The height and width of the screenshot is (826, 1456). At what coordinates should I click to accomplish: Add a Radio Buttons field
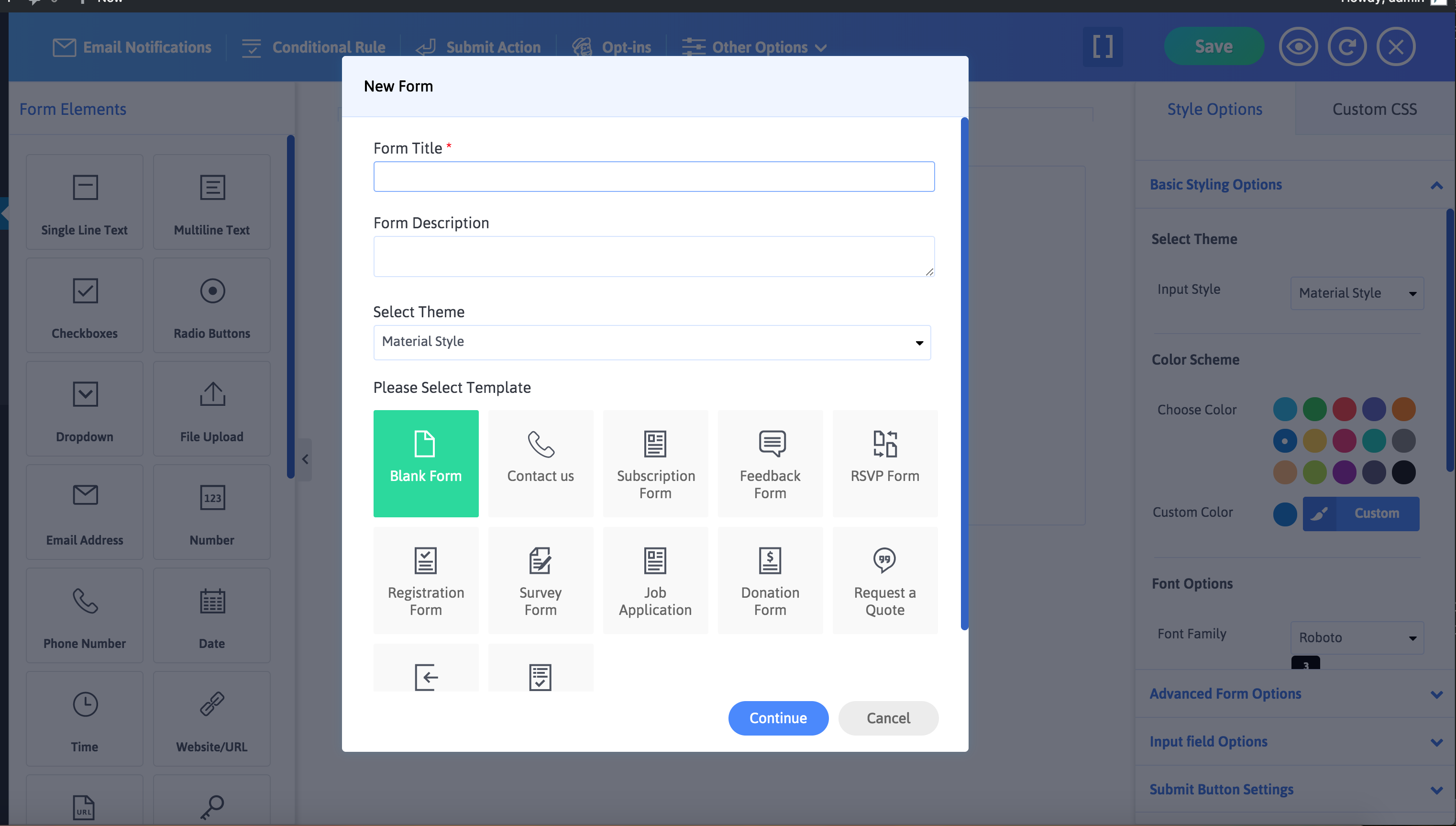point(211,305)
